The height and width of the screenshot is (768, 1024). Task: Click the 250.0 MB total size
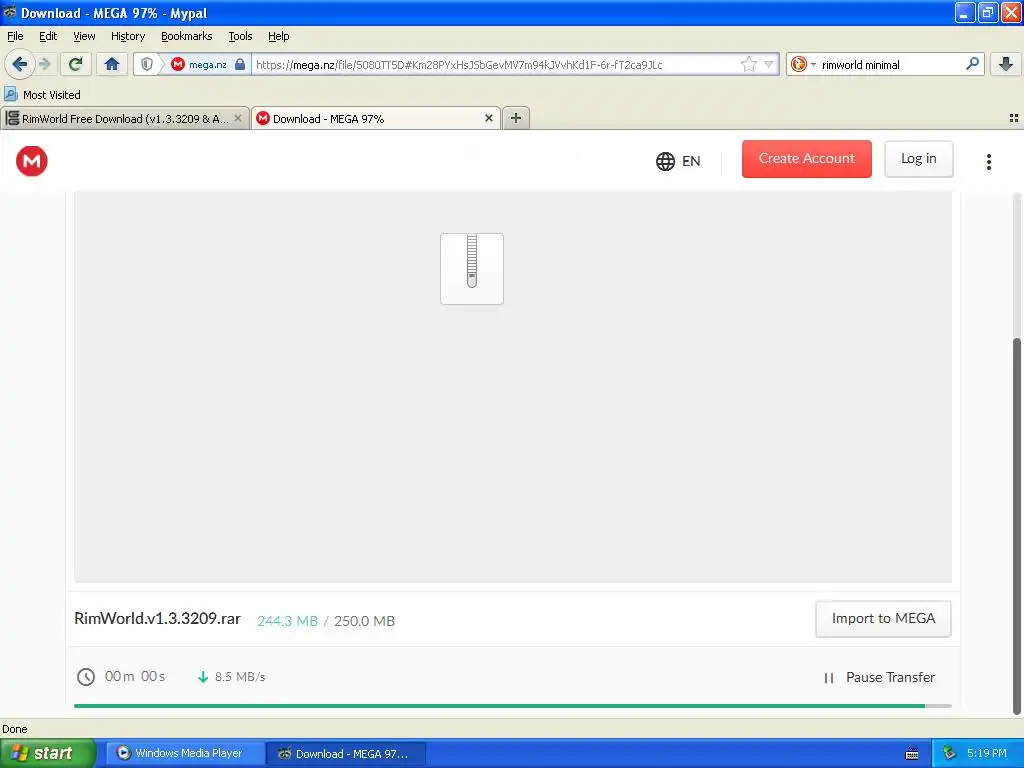pos(364,621)
